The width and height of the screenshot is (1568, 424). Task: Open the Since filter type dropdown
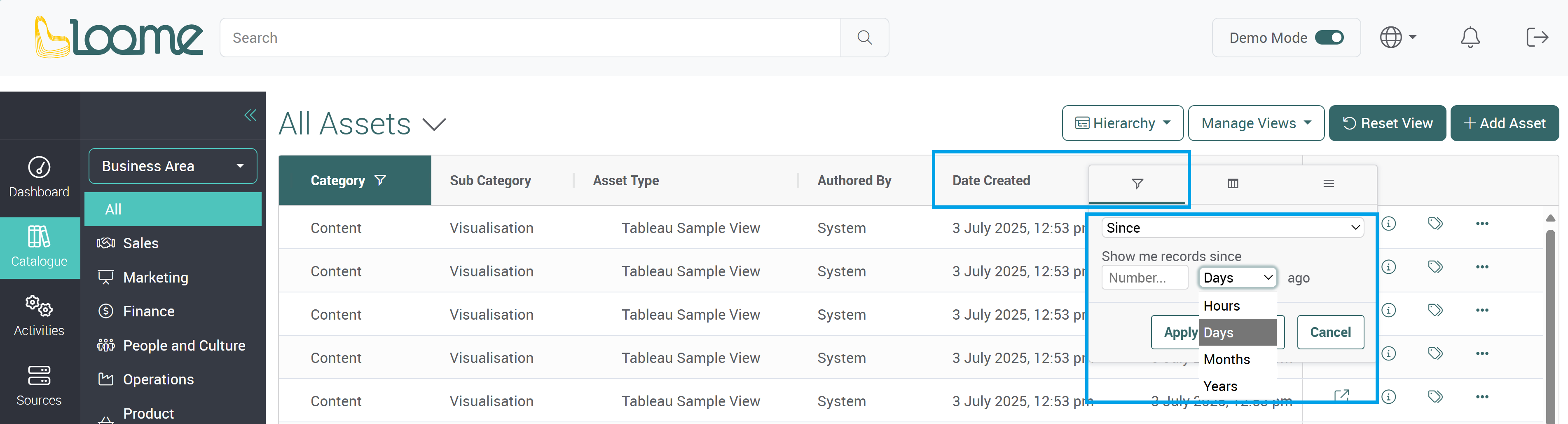point(1233,228)
